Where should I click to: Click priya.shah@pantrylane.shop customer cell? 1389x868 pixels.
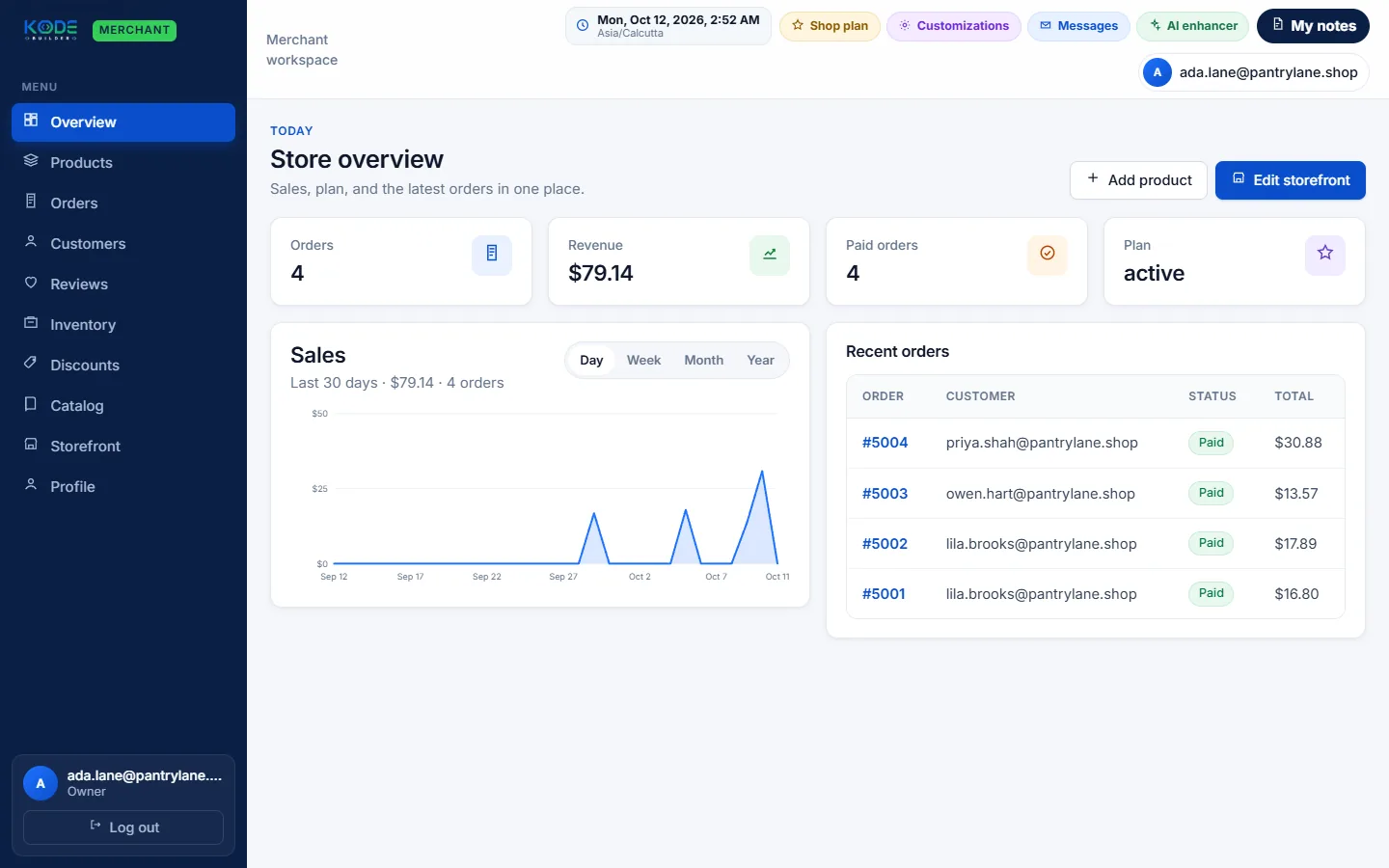pos(1042,443)
